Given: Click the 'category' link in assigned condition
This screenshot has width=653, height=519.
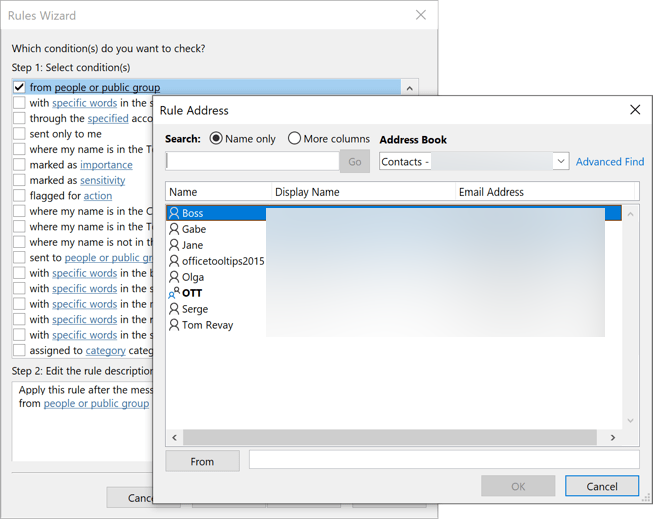Looking at the screenshot, I should coord(105,351).
